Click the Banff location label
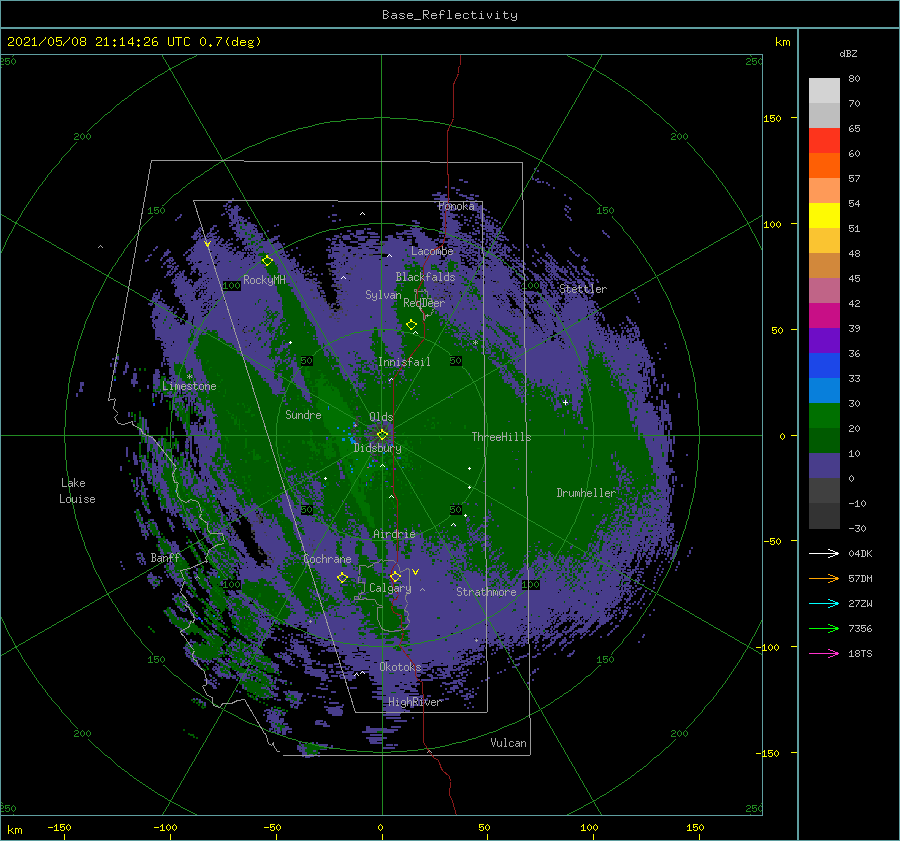 (x=165, y=558)
